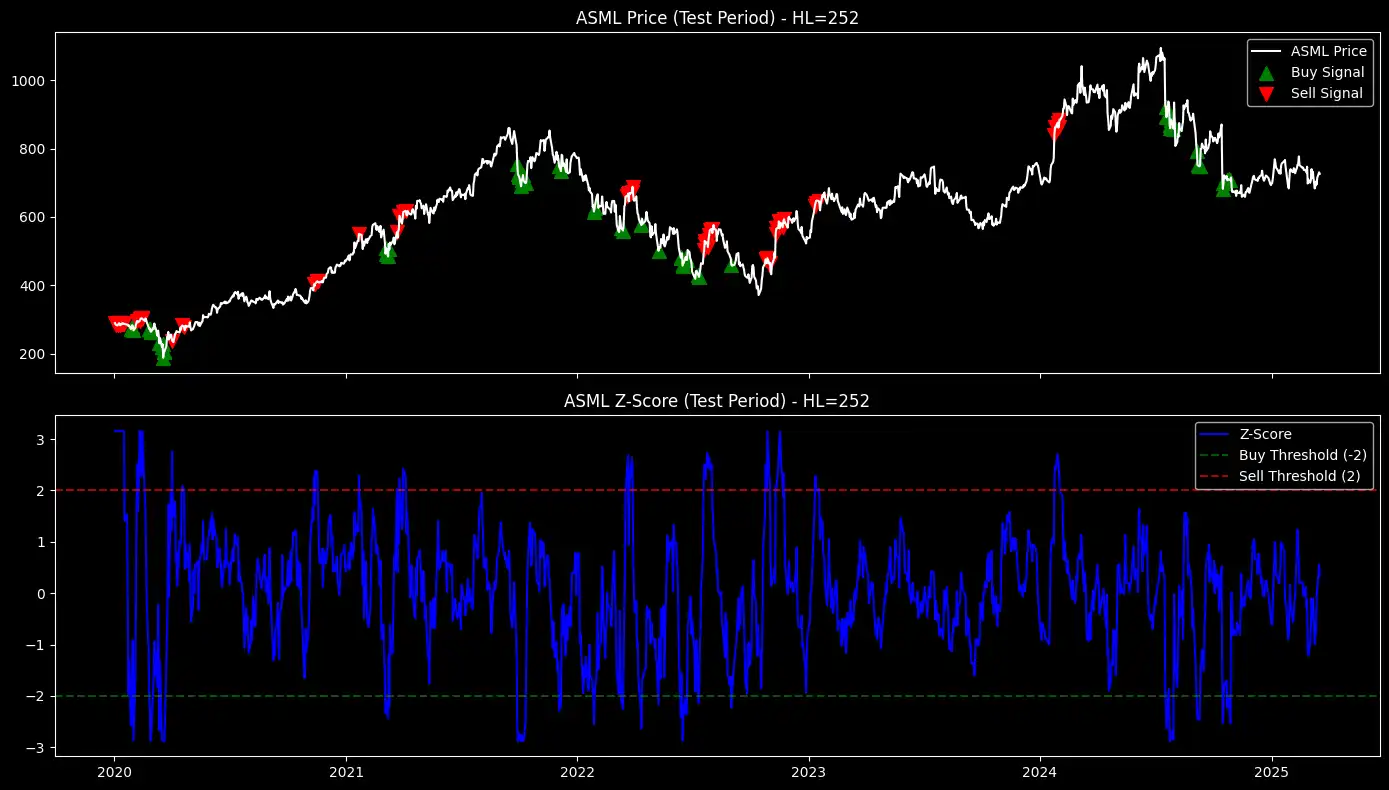Click the x-axis label "2024"

click(1040, 772)
